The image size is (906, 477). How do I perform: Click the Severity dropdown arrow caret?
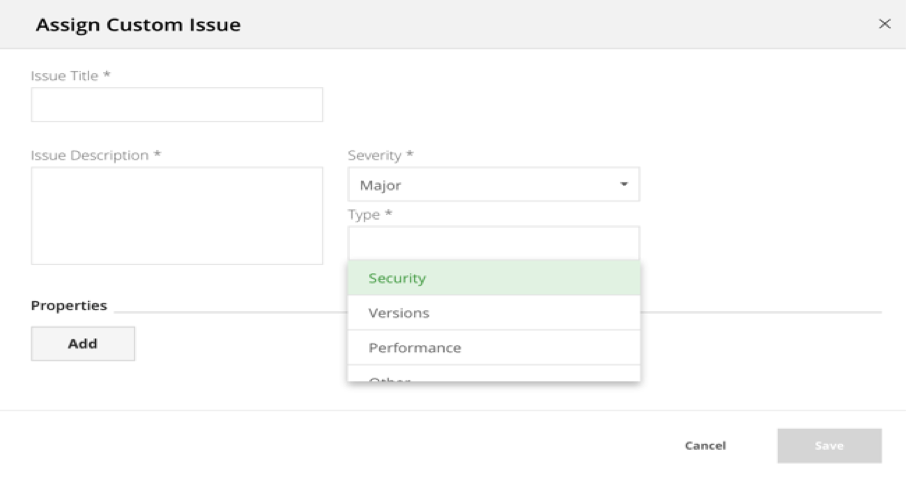pos(624,184)
